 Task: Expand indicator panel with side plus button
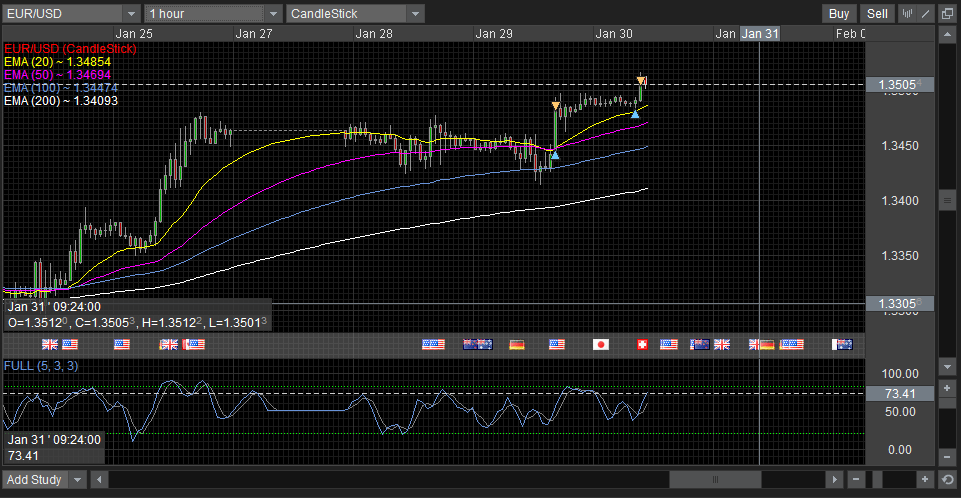948,388
